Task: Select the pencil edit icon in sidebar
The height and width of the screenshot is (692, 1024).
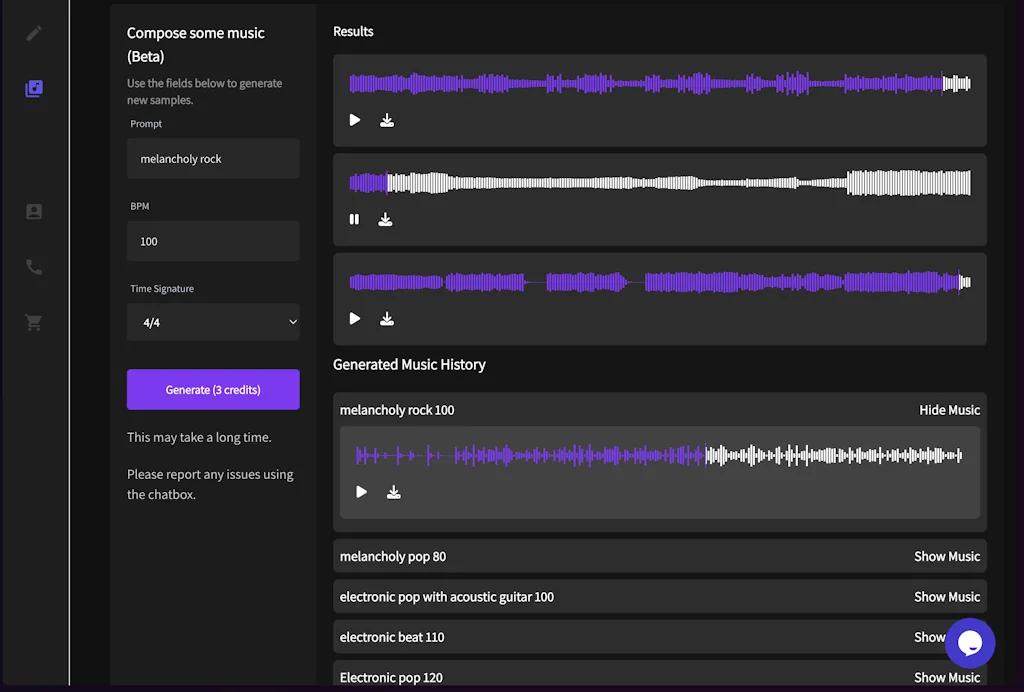Action: (34, 33)
